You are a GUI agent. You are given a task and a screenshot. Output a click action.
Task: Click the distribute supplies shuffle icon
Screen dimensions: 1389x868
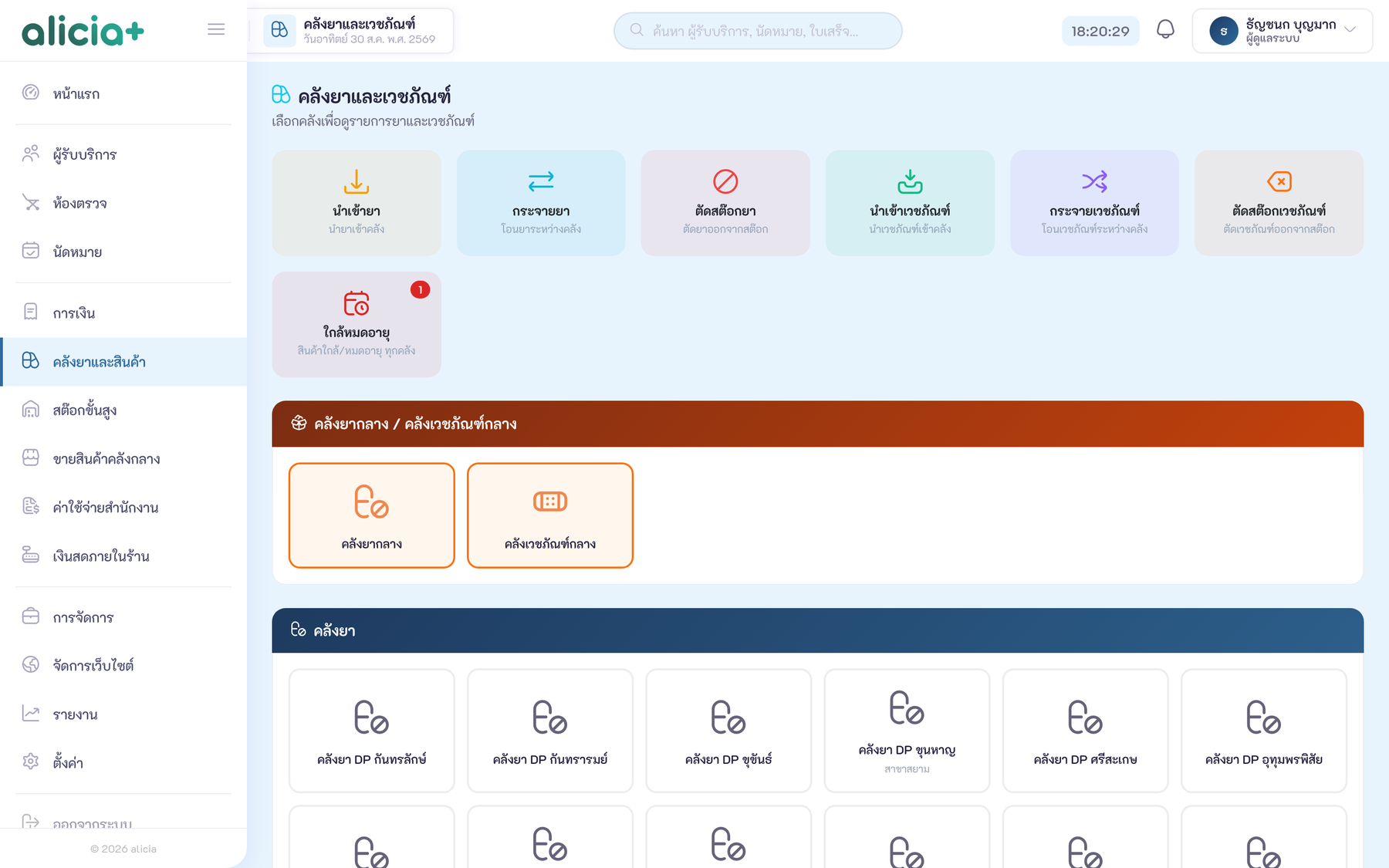pos(1094,181)
